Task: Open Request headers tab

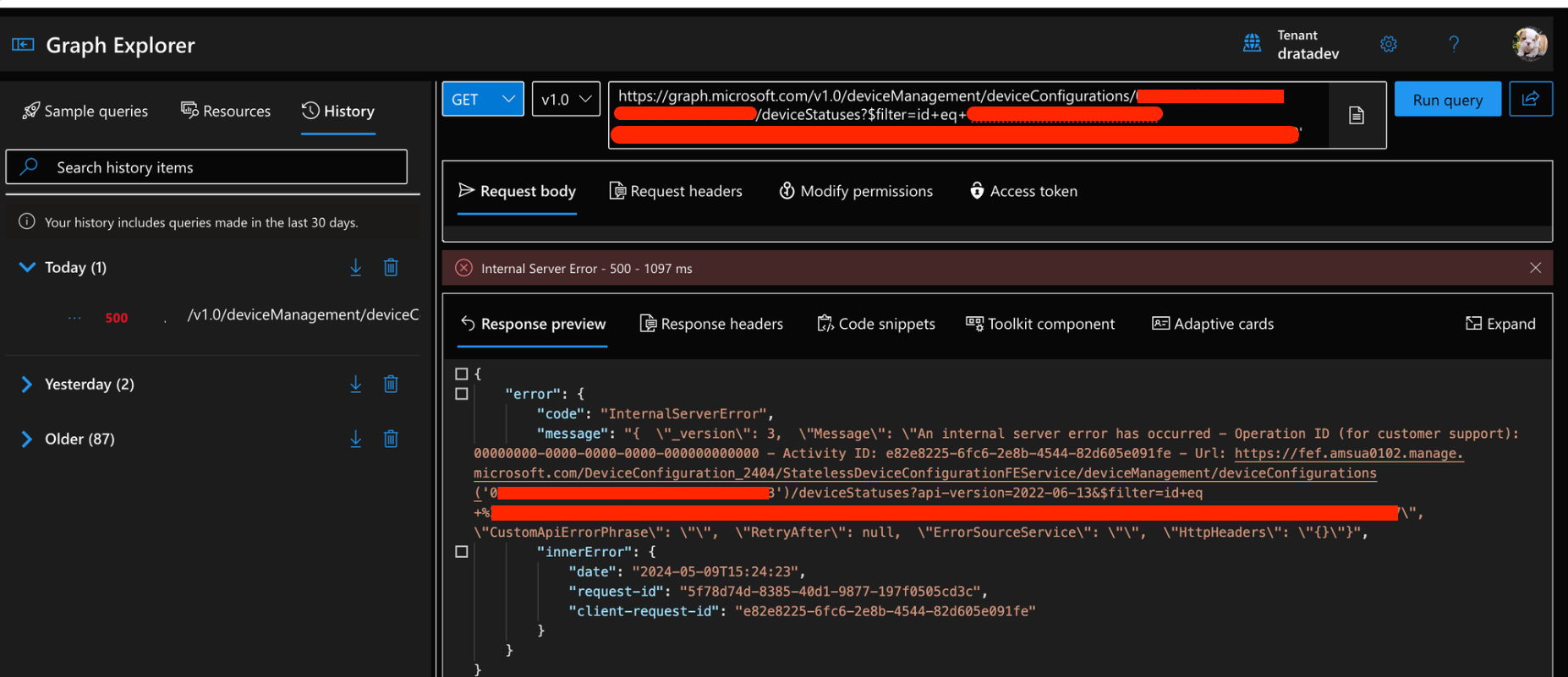Action: (676, 191)
